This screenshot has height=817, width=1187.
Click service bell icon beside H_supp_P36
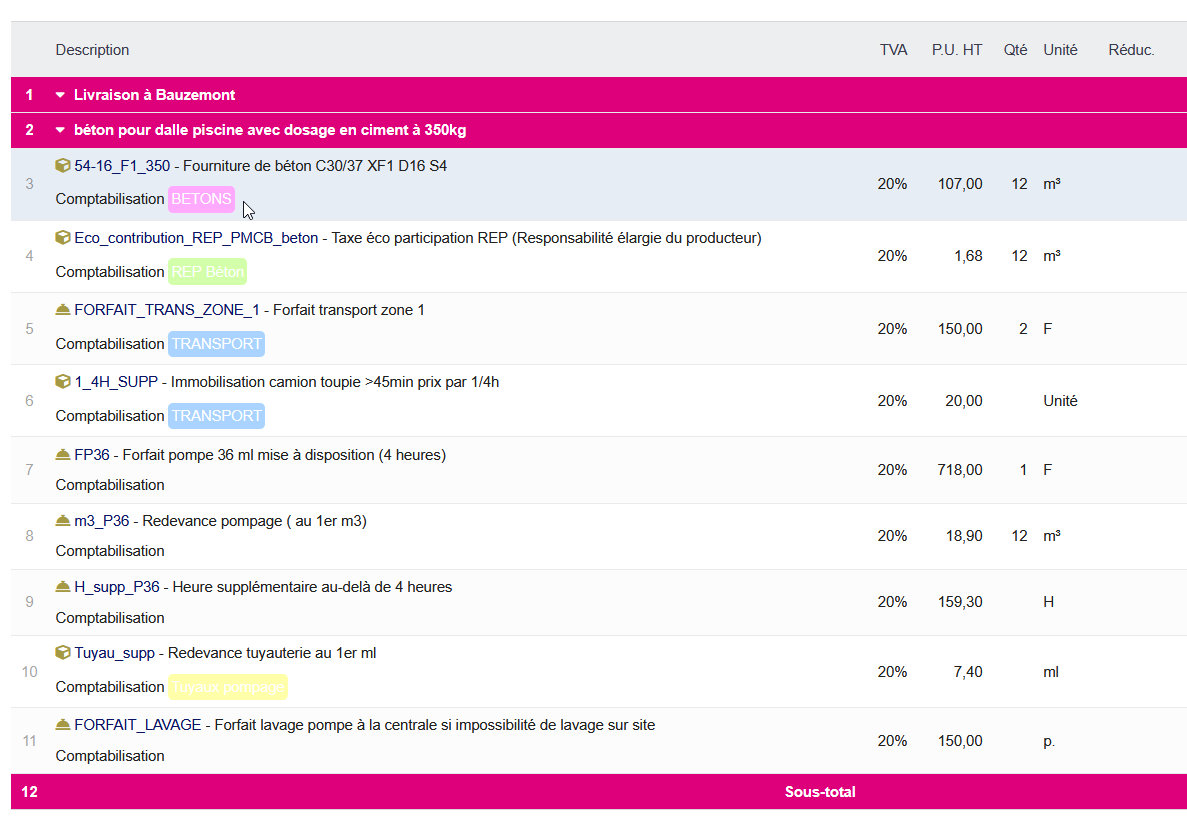(63, 587)
